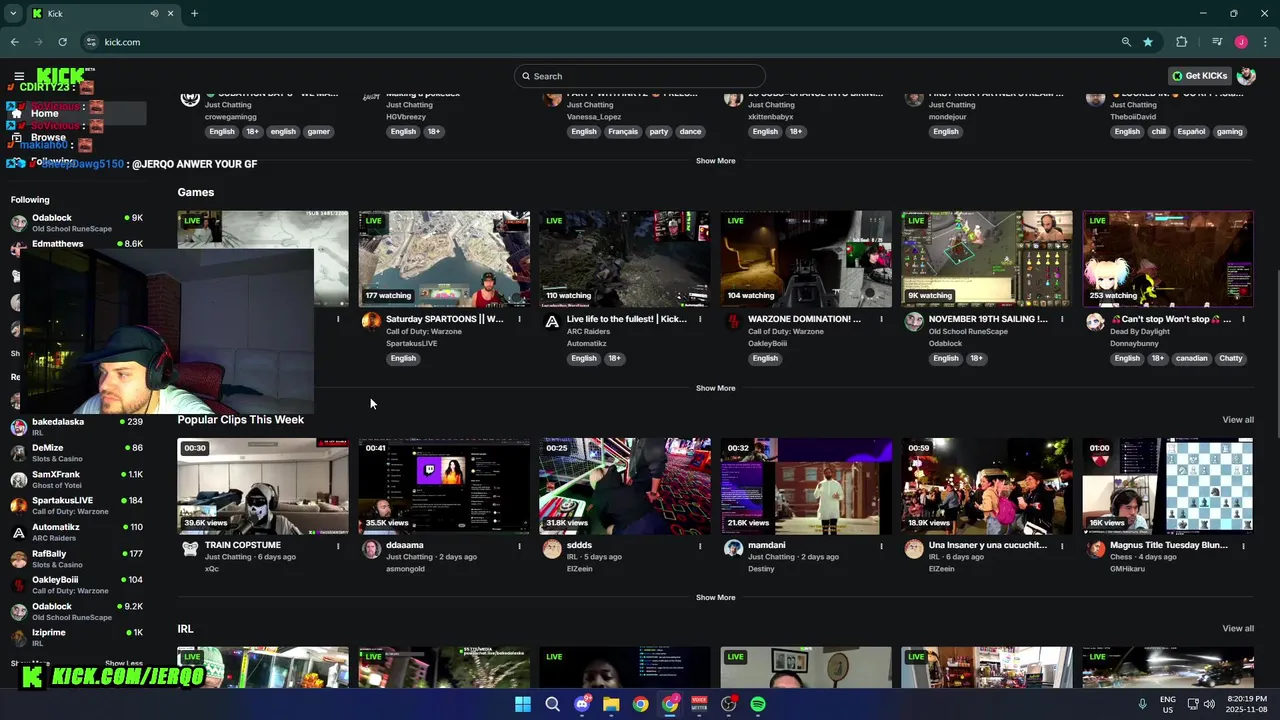The image size is (1280, 720).
Task: Focus the Kick search field
Action: tap(640, 76)
